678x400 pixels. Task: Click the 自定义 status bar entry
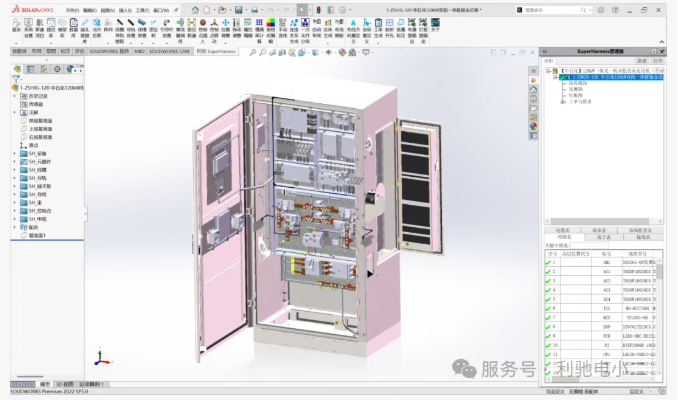(x=636, y=391)
